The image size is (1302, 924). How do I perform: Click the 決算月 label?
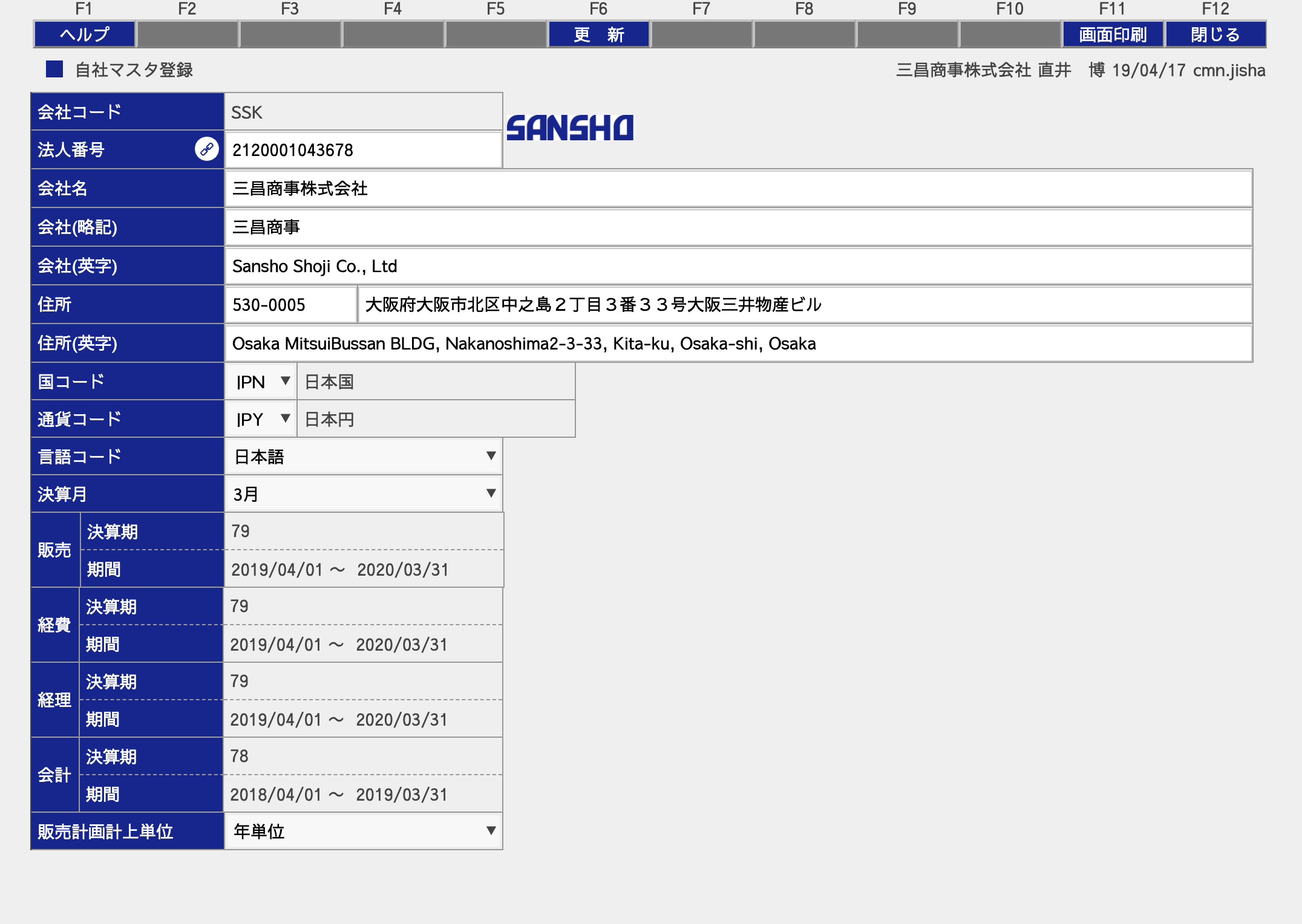tap(62, 494)
